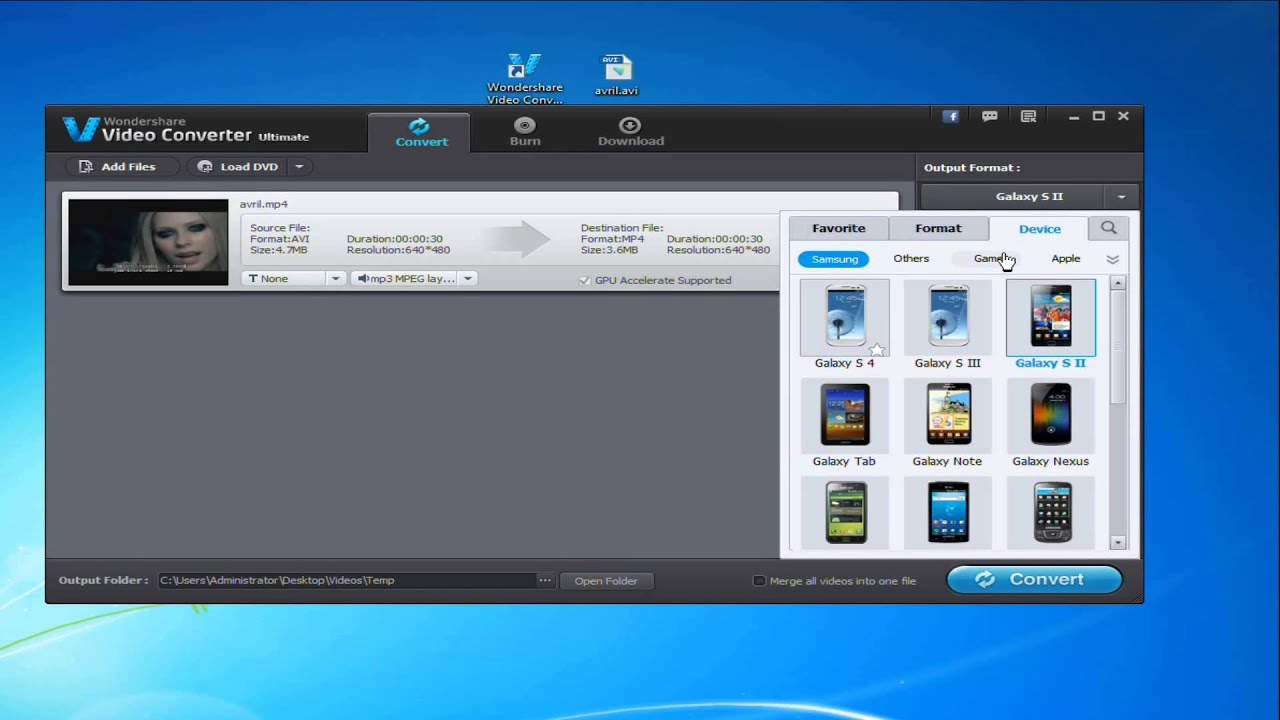Click the Galaxy Note label
The image size is (1280, 720).
point(947,462)
